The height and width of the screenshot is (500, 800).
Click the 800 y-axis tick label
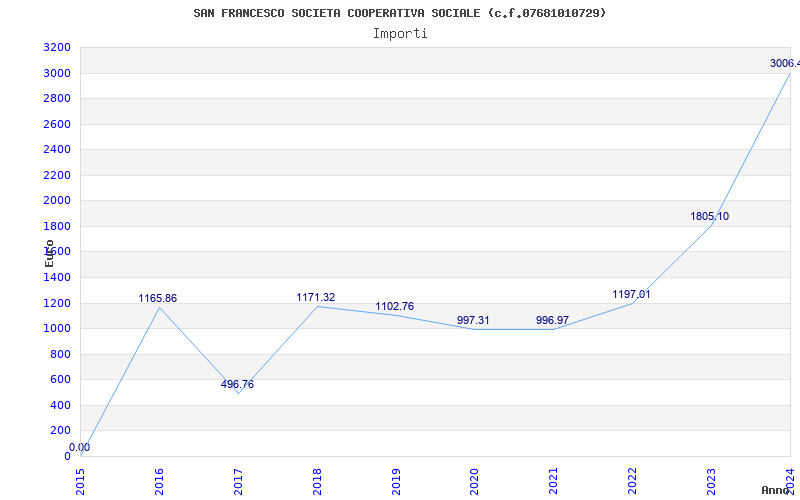point(61,355)
